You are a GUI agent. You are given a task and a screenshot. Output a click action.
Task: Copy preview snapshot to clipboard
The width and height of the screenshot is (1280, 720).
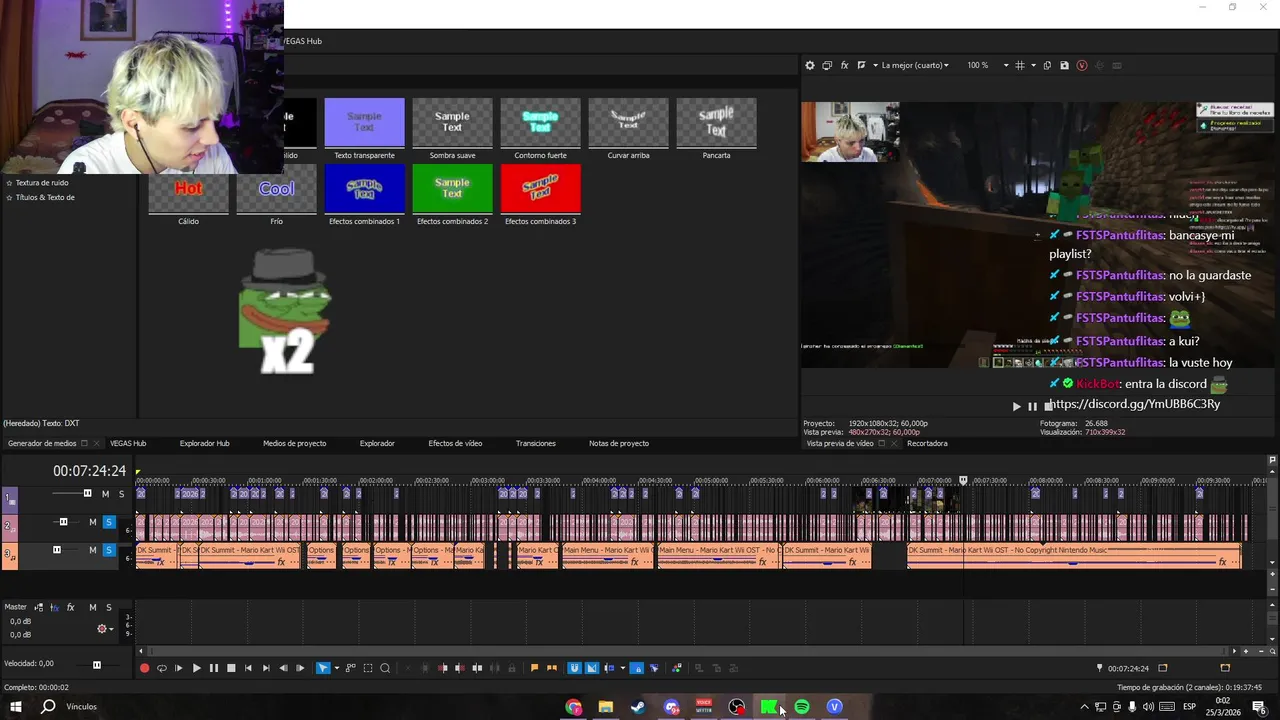[1047, 65]
